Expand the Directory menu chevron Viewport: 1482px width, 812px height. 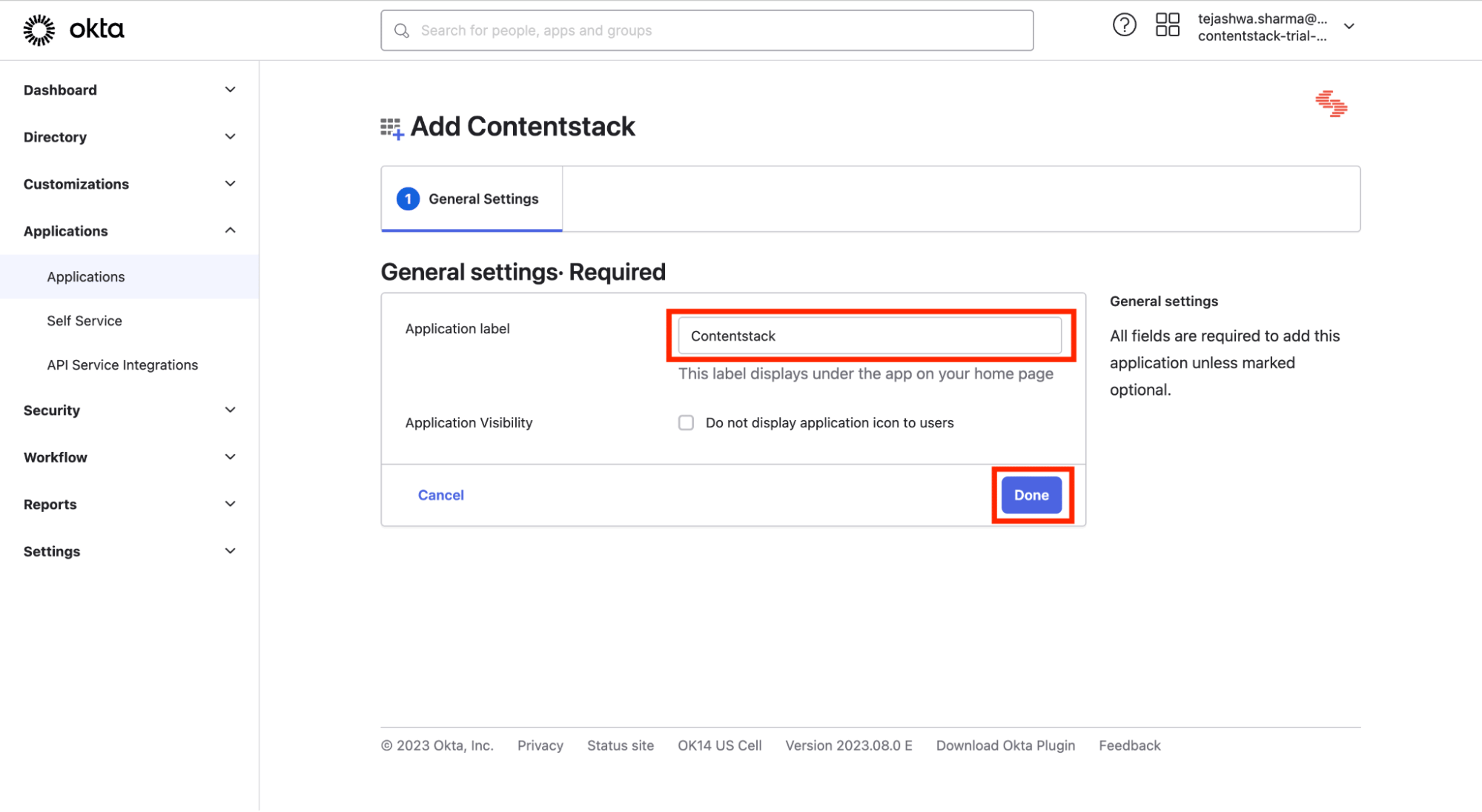coord(230,137)
